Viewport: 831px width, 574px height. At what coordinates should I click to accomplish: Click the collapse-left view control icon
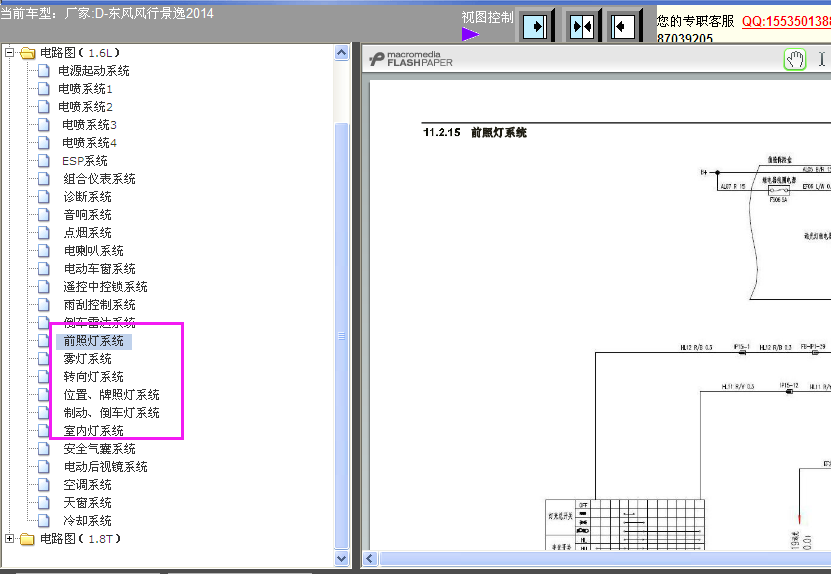tap(622, 26)
